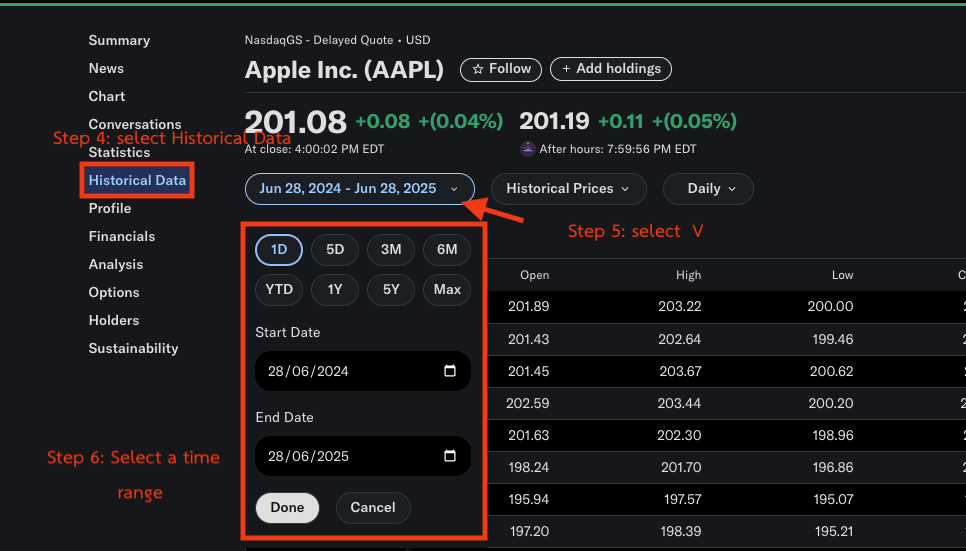Select the 1D range preset

pos(279,249)
